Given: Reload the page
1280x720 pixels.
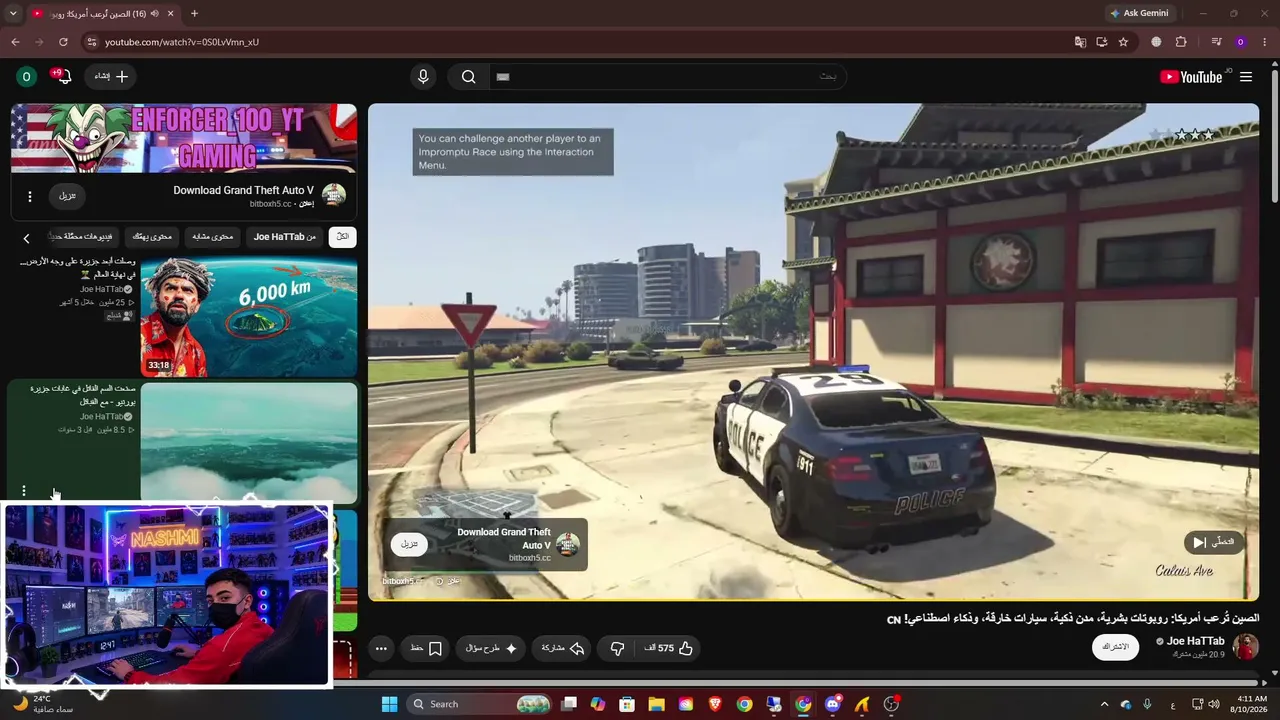Looking at the screenshot, I should tap(63, 42).
